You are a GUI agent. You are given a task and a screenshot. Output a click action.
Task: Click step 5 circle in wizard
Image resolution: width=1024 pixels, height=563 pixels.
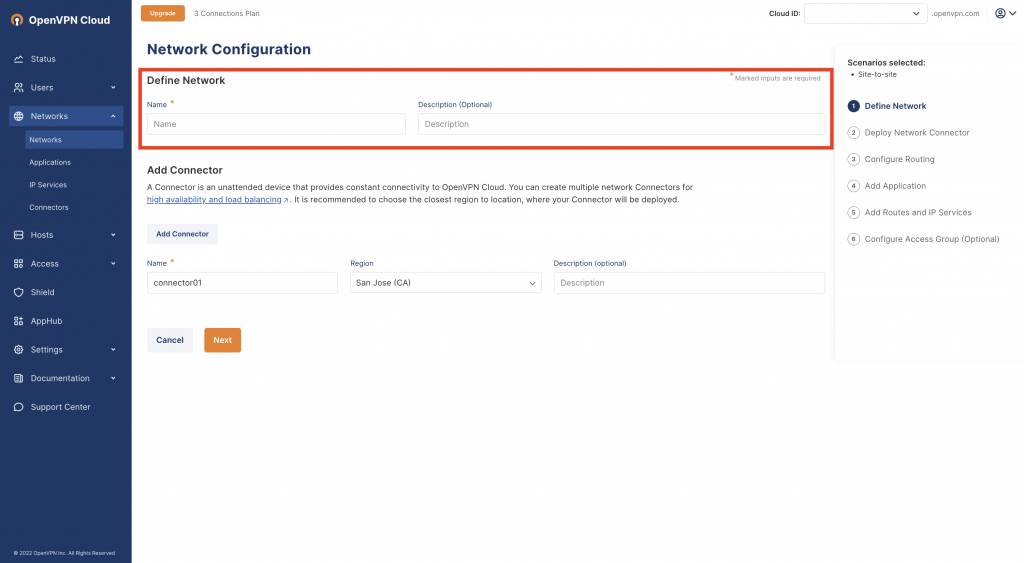click(854, 212)
